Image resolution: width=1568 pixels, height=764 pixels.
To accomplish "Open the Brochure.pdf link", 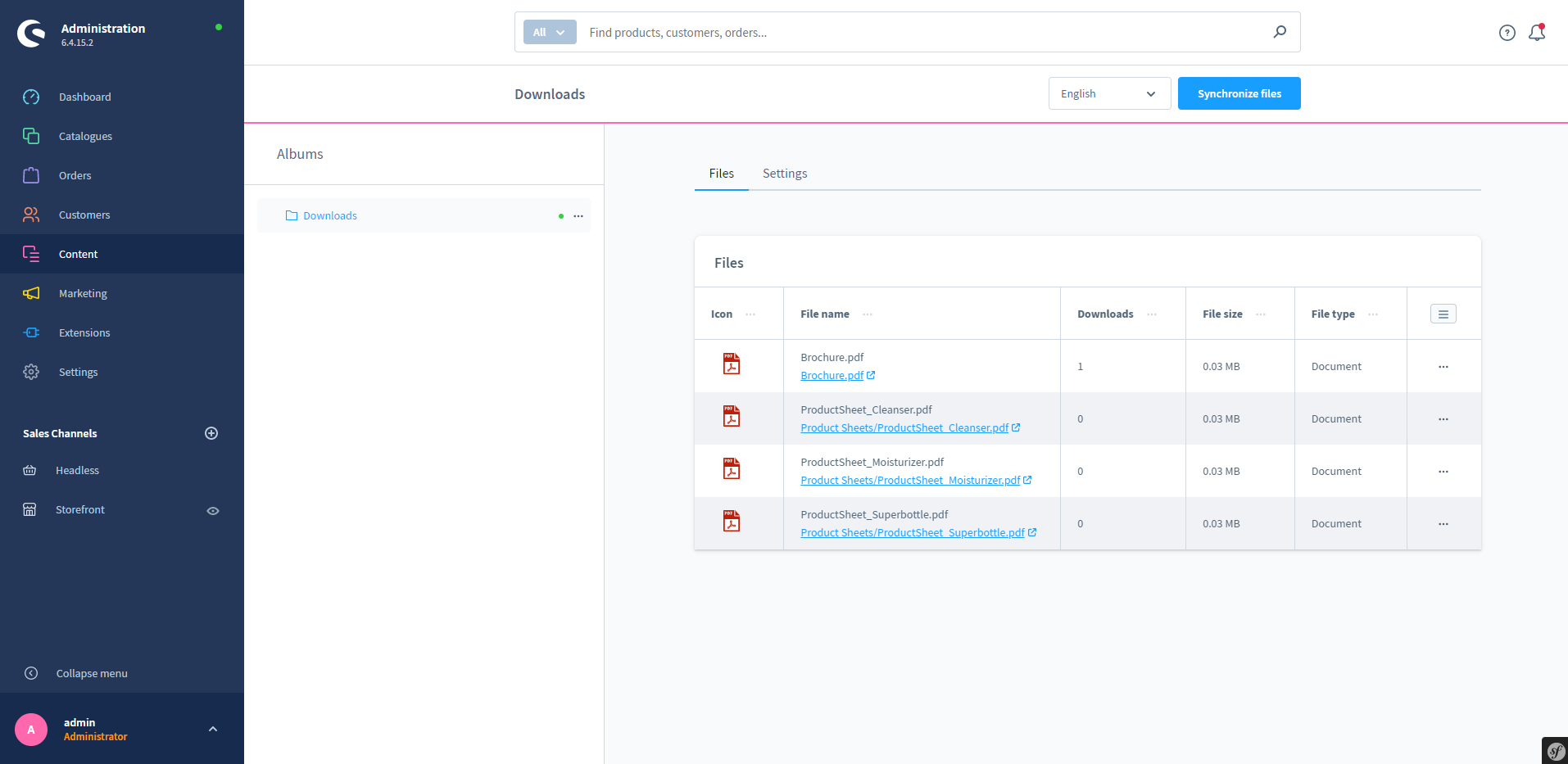I will [x=837, y=375].
